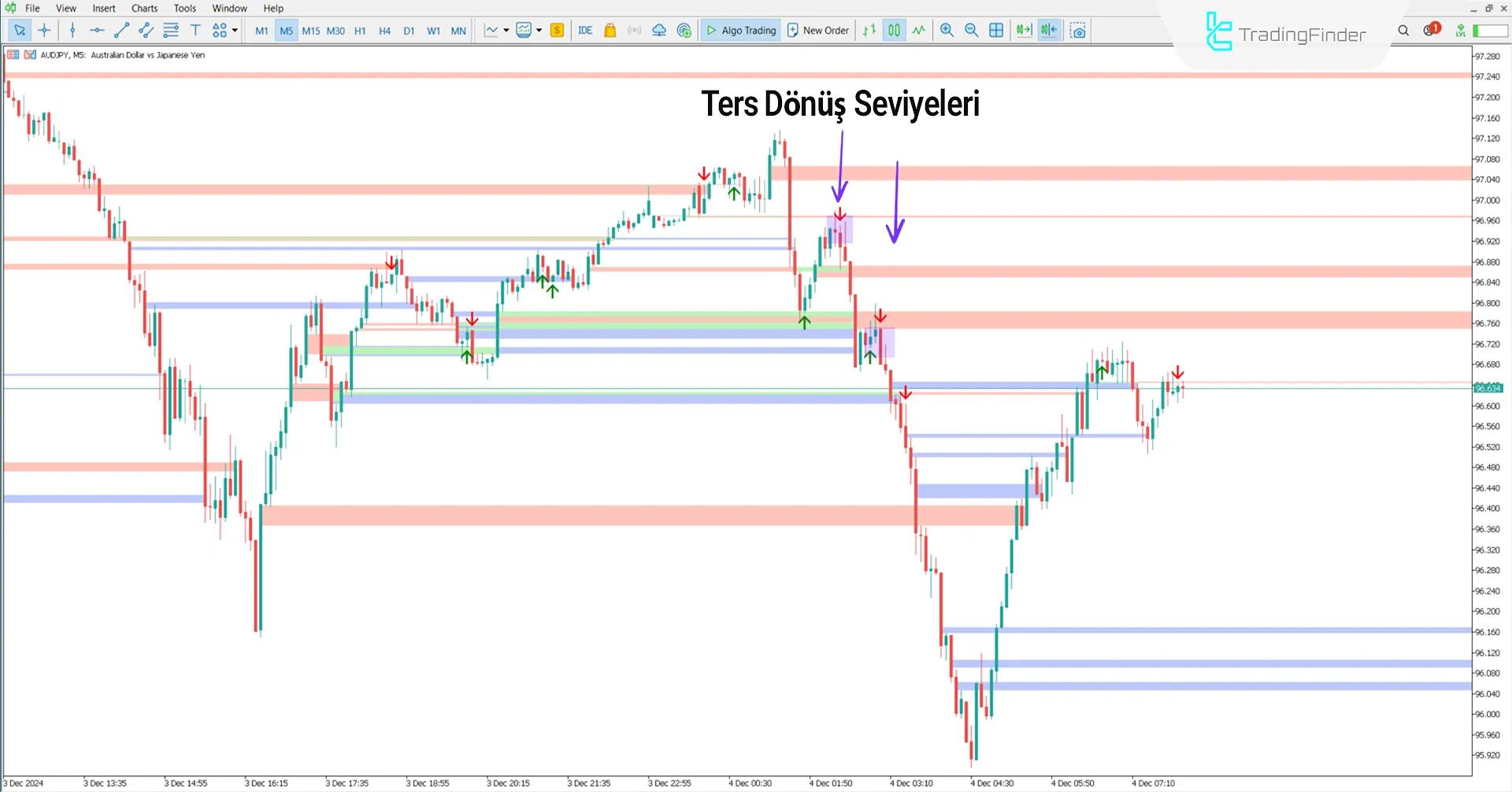This screenshot has width=1512, height=792.
Task: Select the Text annotation tool
Action: [x=195, y=30]
